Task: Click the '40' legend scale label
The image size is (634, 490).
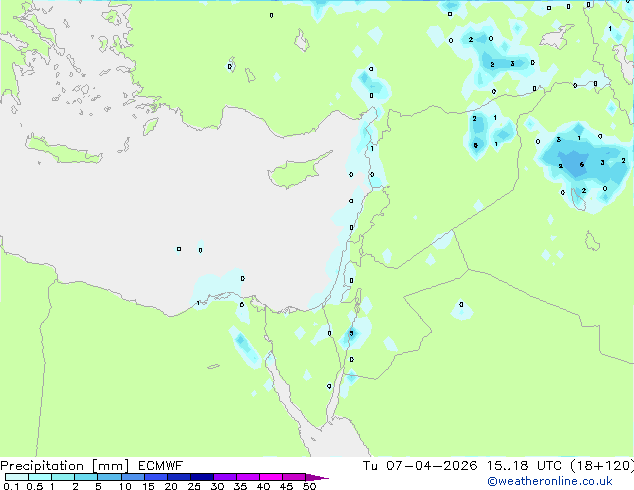Action: click(263, 486)
